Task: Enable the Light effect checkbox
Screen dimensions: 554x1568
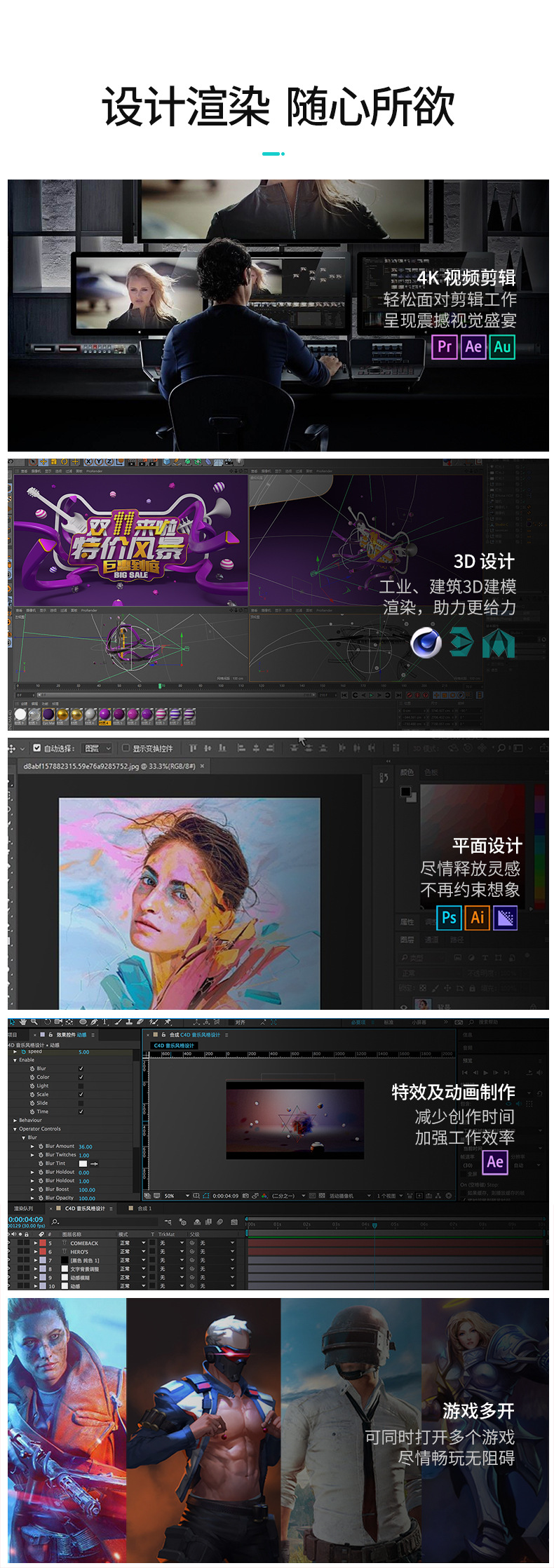Action: coord(81,1086)
